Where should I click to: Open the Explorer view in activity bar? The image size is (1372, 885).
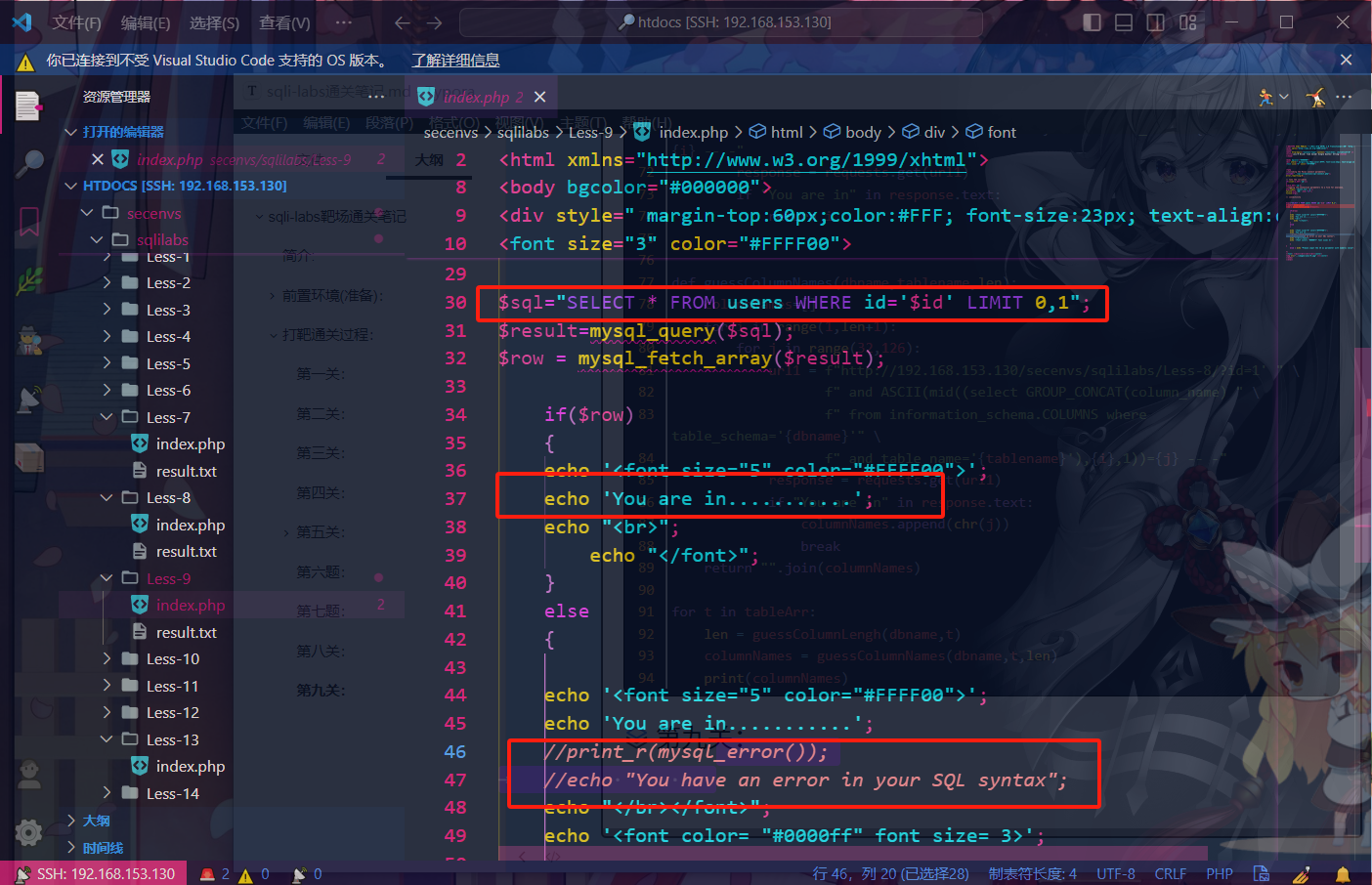click(28, 105)
